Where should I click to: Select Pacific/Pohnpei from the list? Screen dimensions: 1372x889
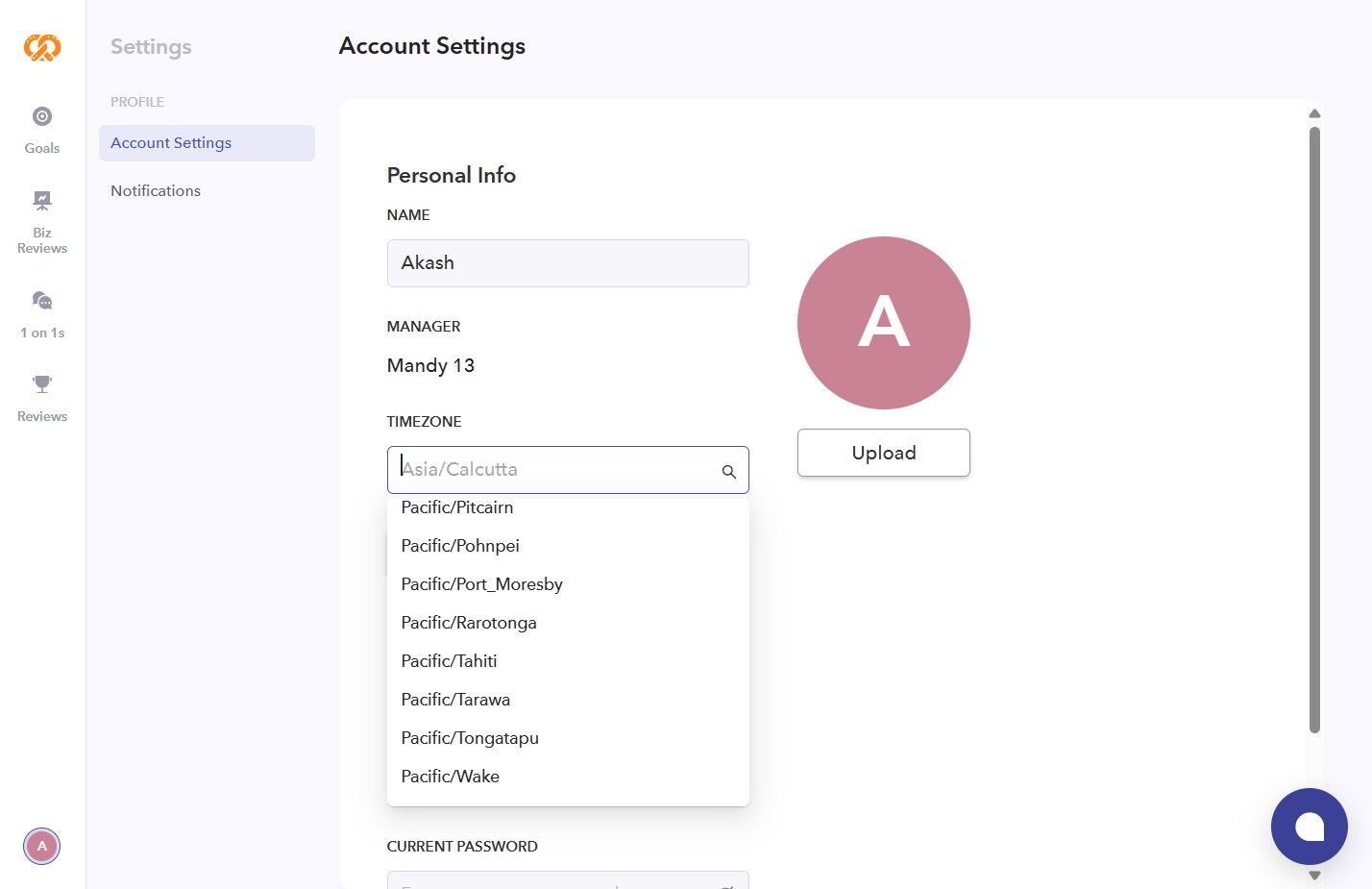click(460, 546)
